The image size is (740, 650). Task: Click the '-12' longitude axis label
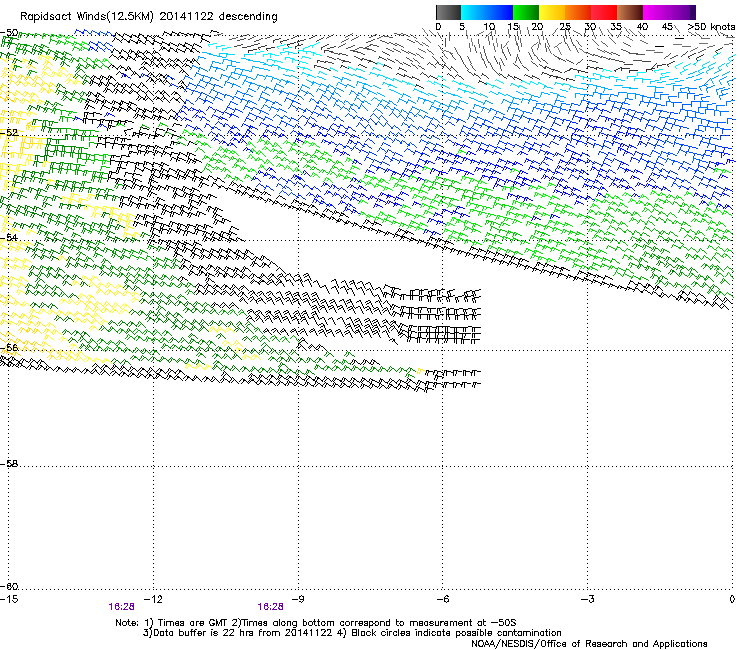click(153, 599)
